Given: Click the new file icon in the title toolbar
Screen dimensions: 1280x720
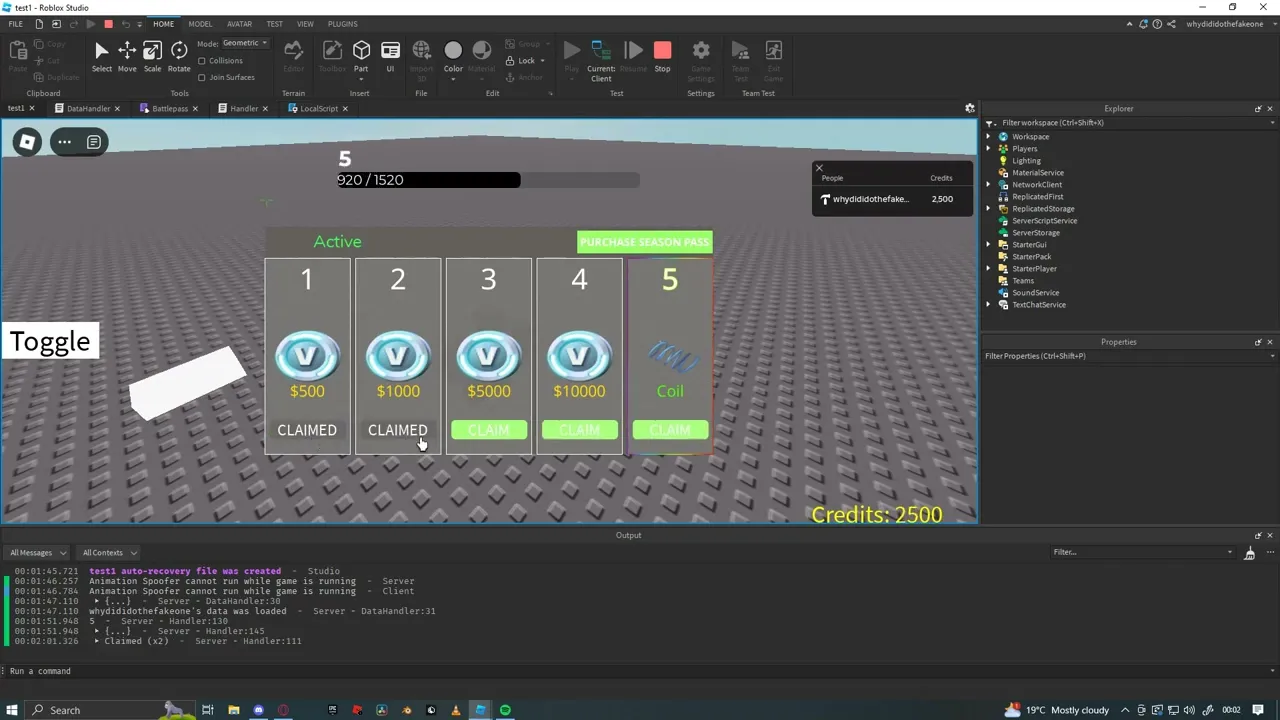Looking at the screenshot, I should tap(39, 24).
